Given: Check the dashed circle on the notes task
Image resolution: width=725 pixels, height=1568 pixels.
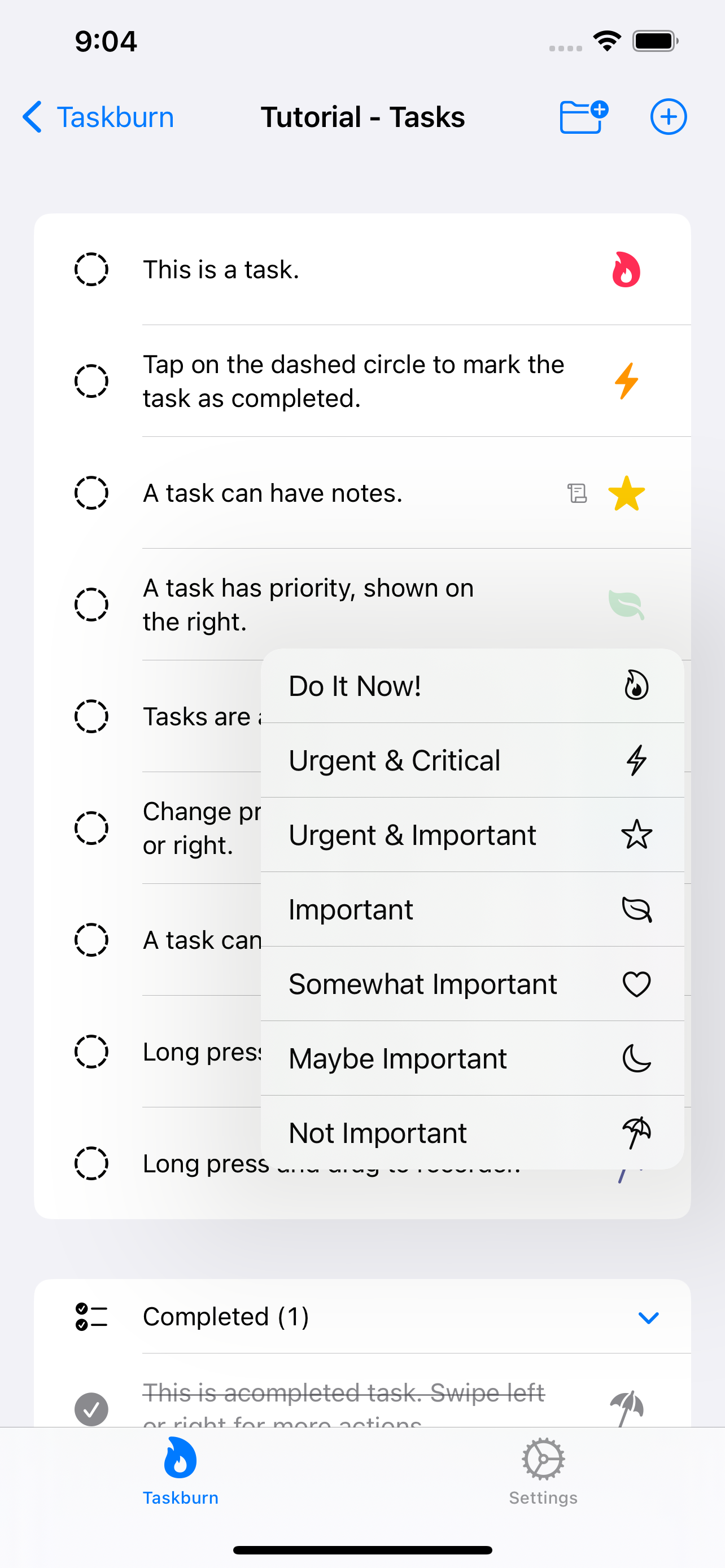Looking at the screenshot, I should [91, 493].
